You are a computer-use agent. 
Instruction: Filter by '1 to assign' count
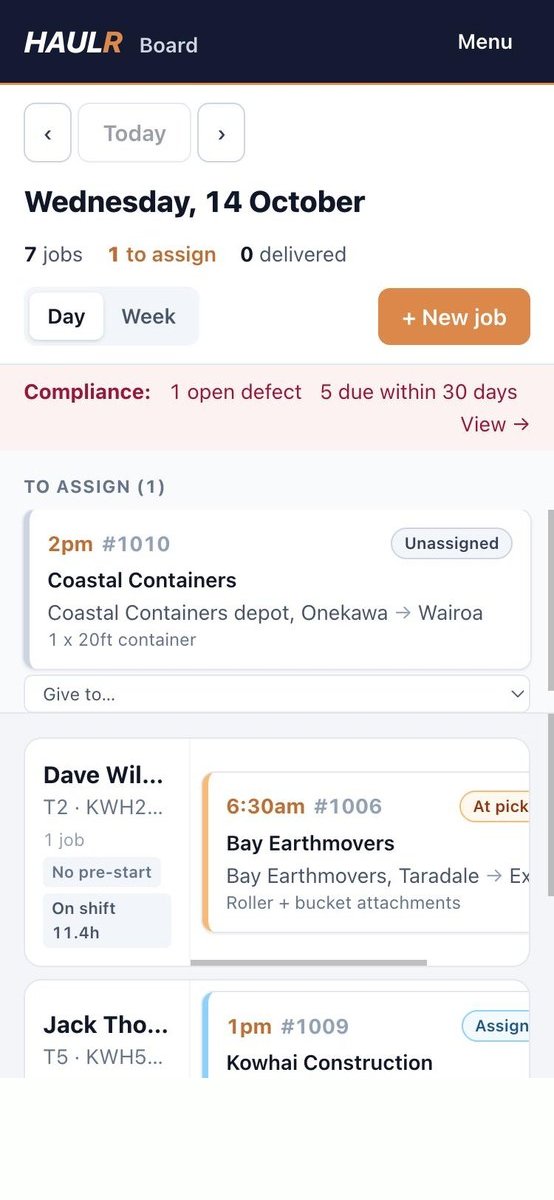(x=162, y=254)
